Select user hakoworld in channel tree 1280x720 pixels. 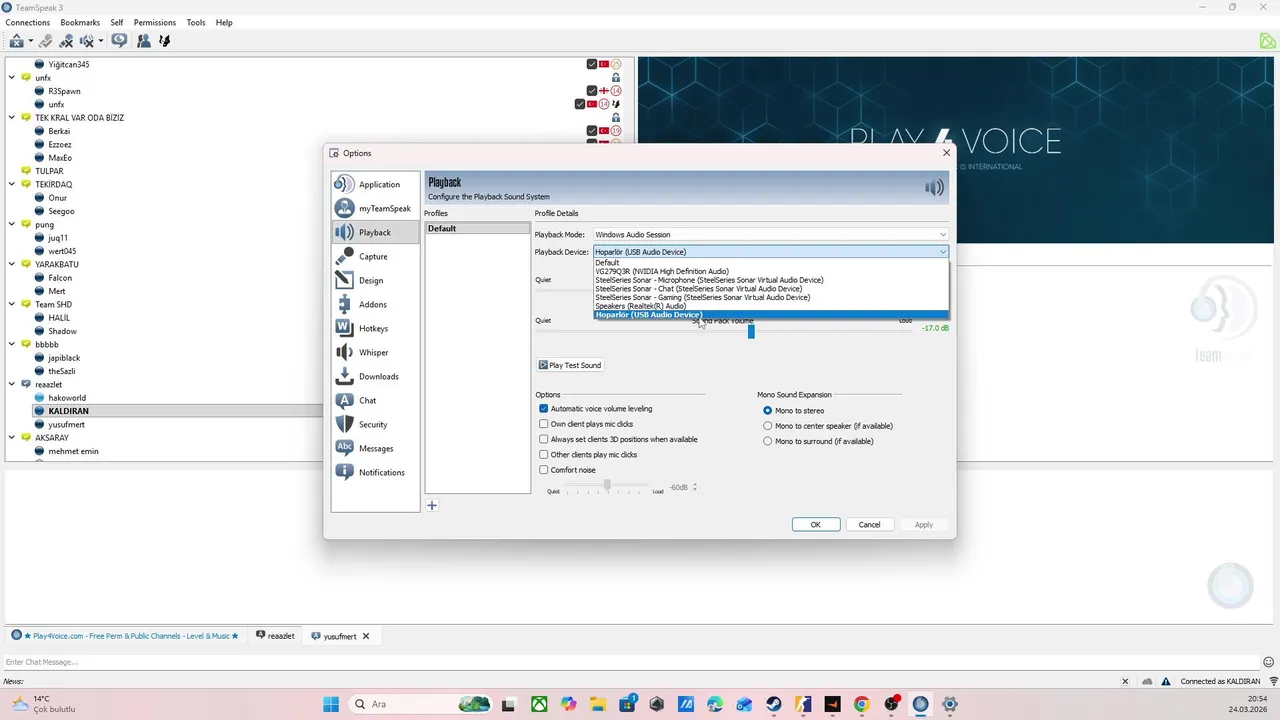tap(68, 398)
